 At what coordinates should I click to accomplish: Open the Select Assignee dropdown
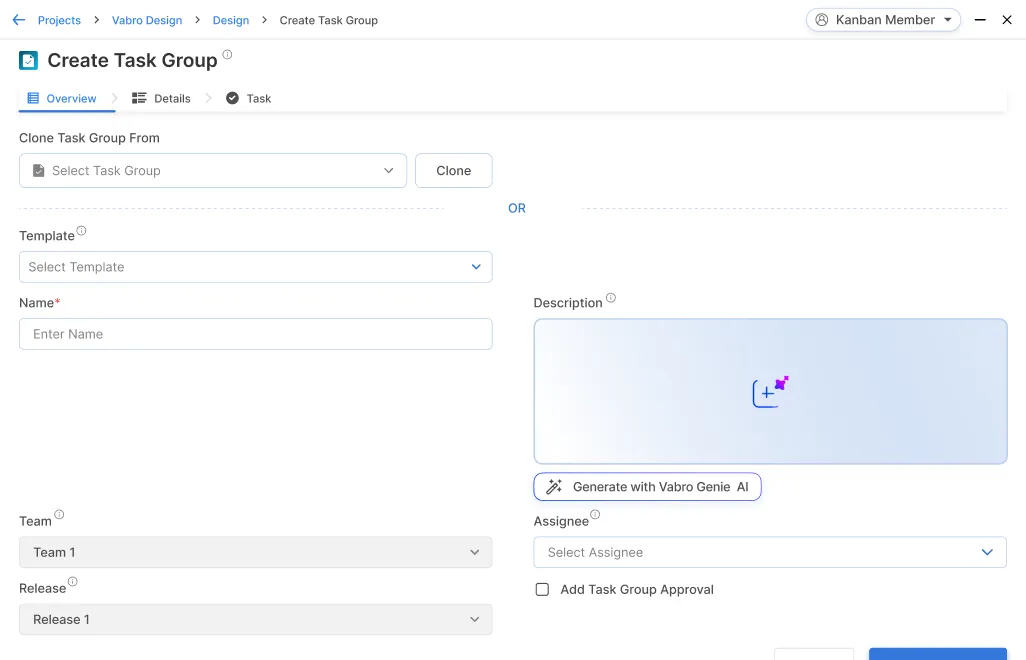tap(770, 551)
